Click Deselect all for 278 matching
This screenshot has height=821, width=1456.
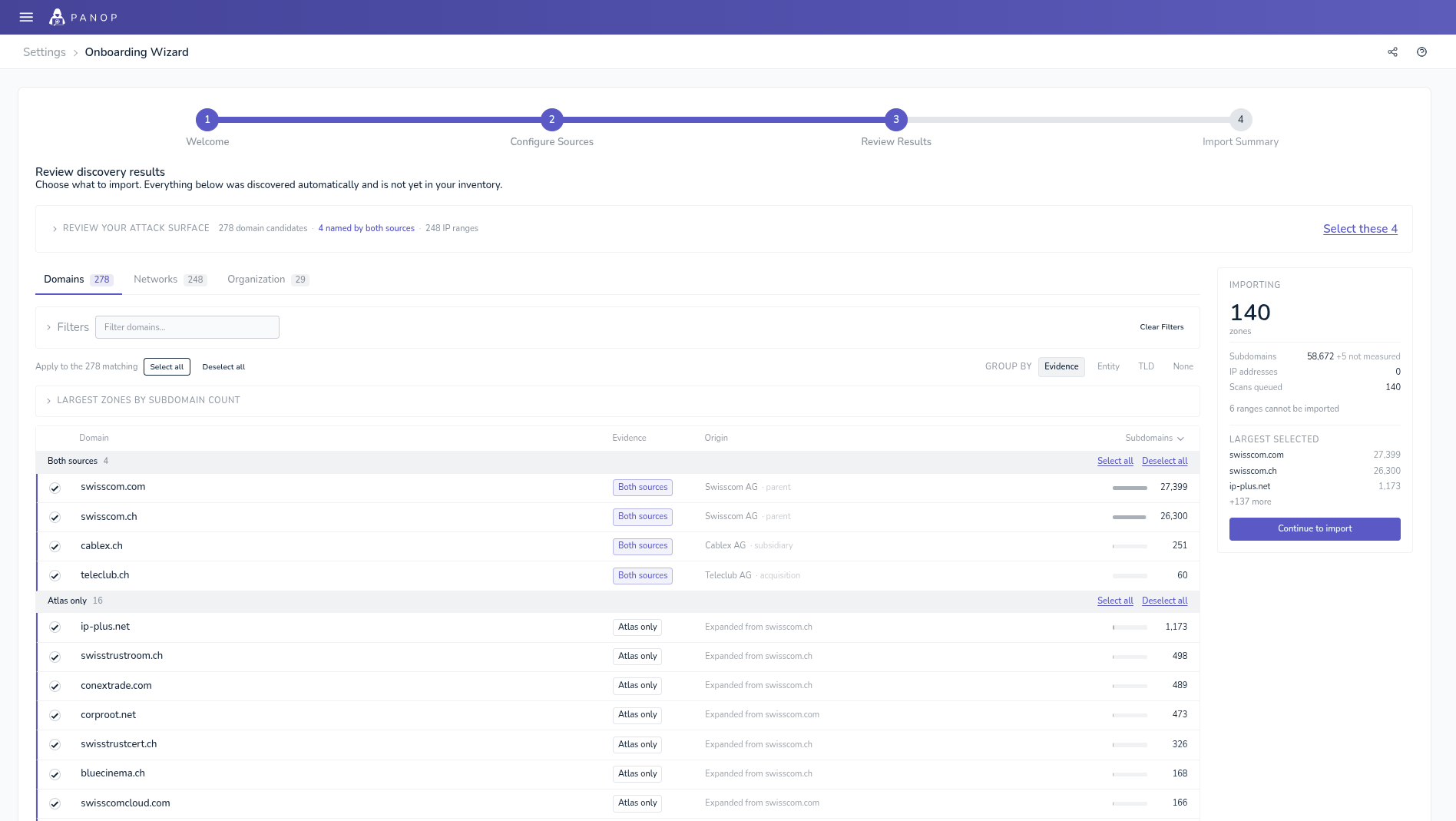[223, 367]
